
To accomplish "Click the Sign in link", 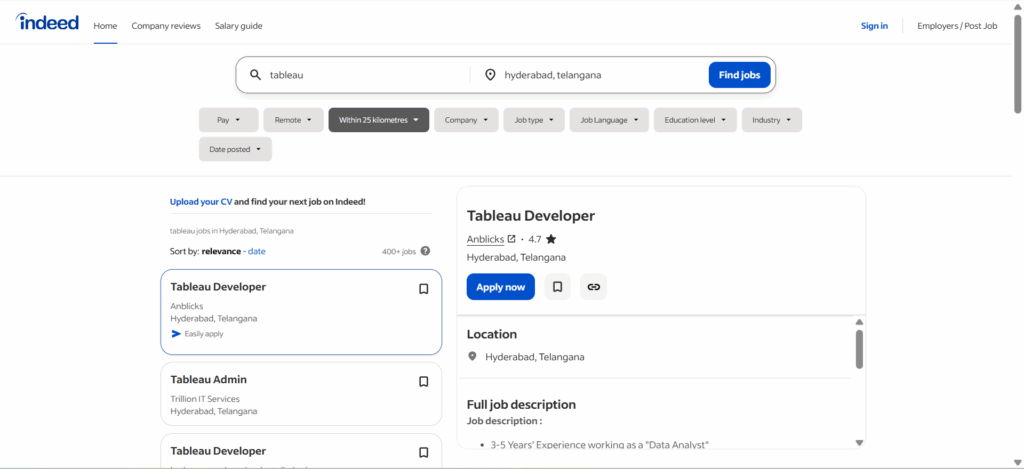I will (x=874, y=26).
